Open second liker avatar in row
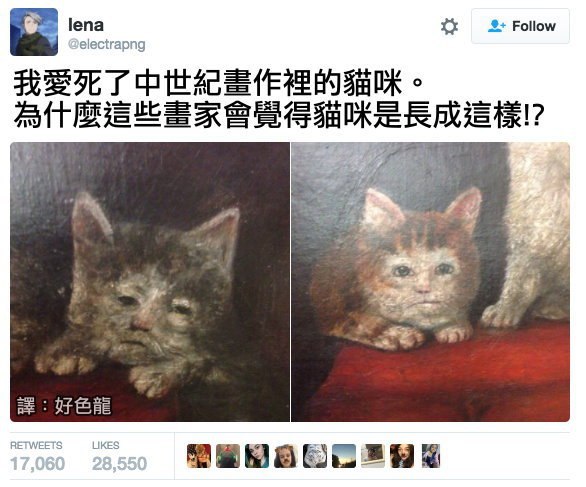Screen dimensions: 586x487 click(228, 456)
